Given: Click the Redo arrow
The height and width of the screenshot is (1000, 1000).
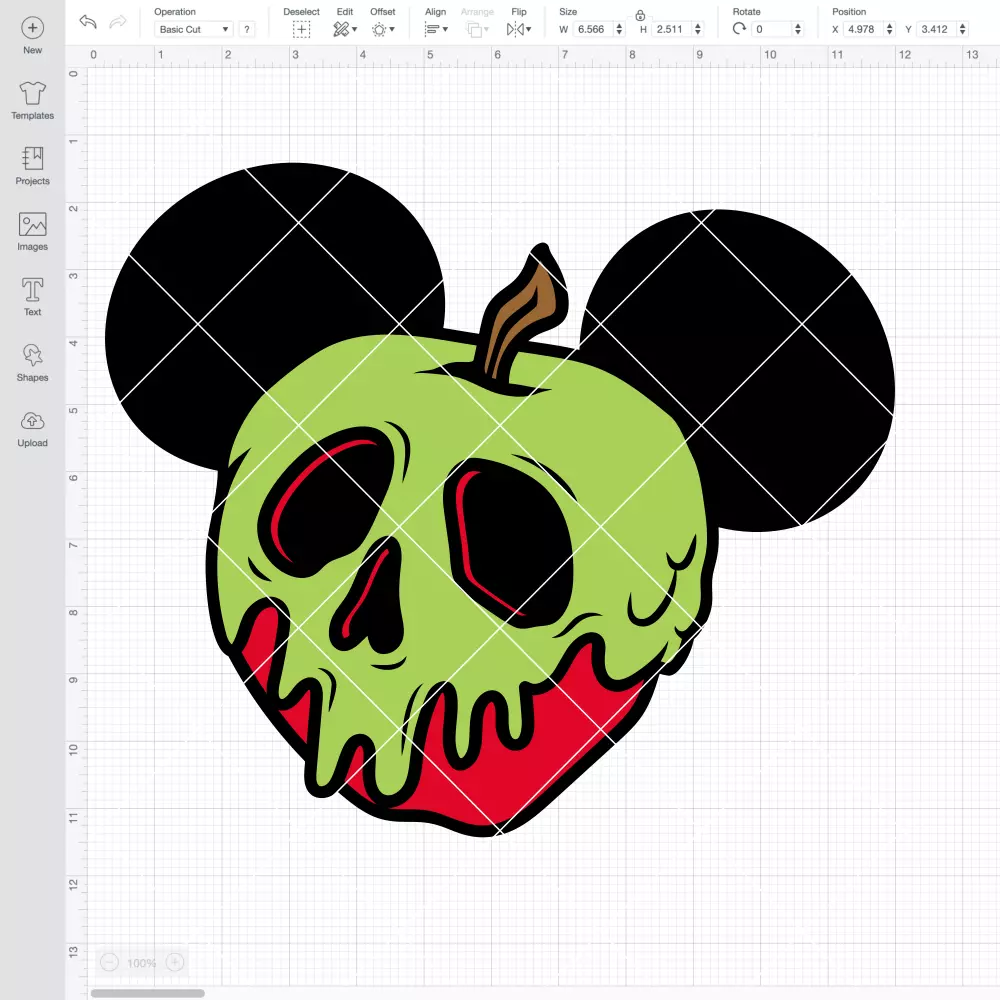Looking at the screenshot, I should point(117,22).
